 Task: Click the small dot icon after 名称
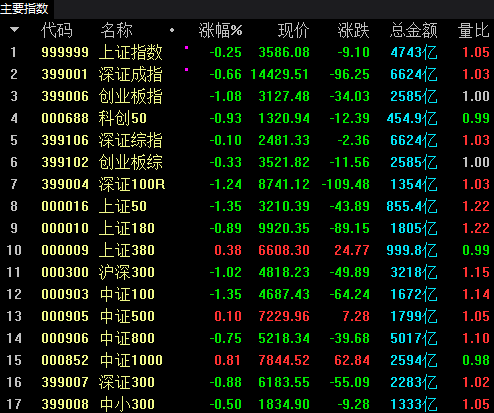172,30
